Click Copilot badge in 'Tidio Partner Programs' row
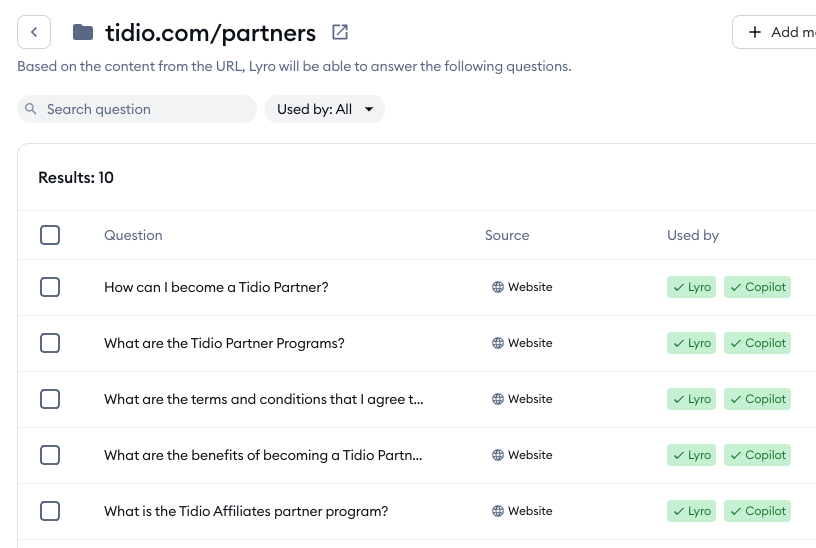 757,343
